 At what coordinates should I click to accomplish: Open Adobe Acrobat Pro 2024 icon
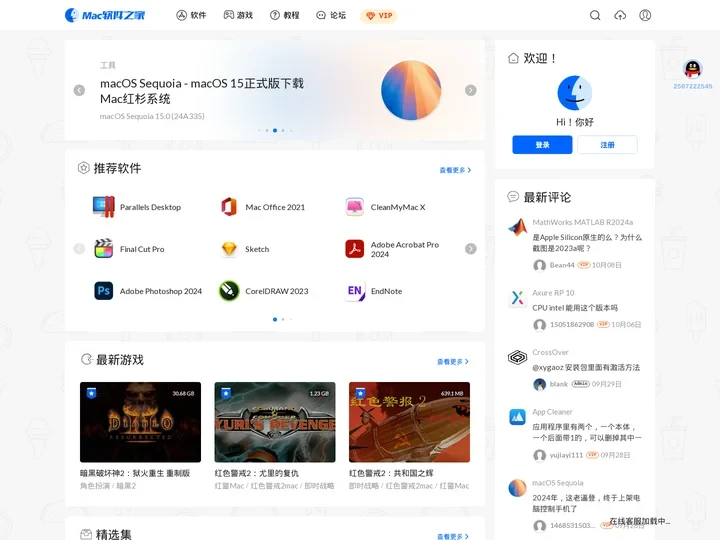[x=354, y=249]
